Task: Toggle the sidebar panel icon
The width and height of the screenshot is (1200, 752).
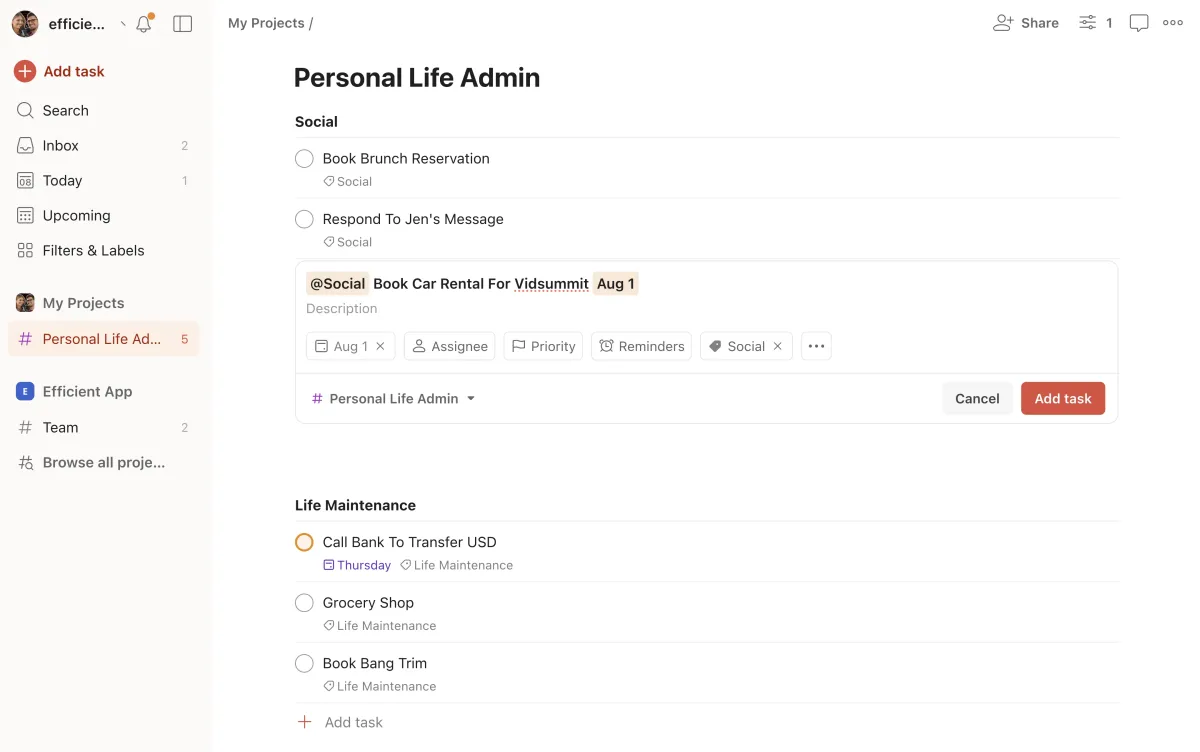Action: [x=182, y=24]
